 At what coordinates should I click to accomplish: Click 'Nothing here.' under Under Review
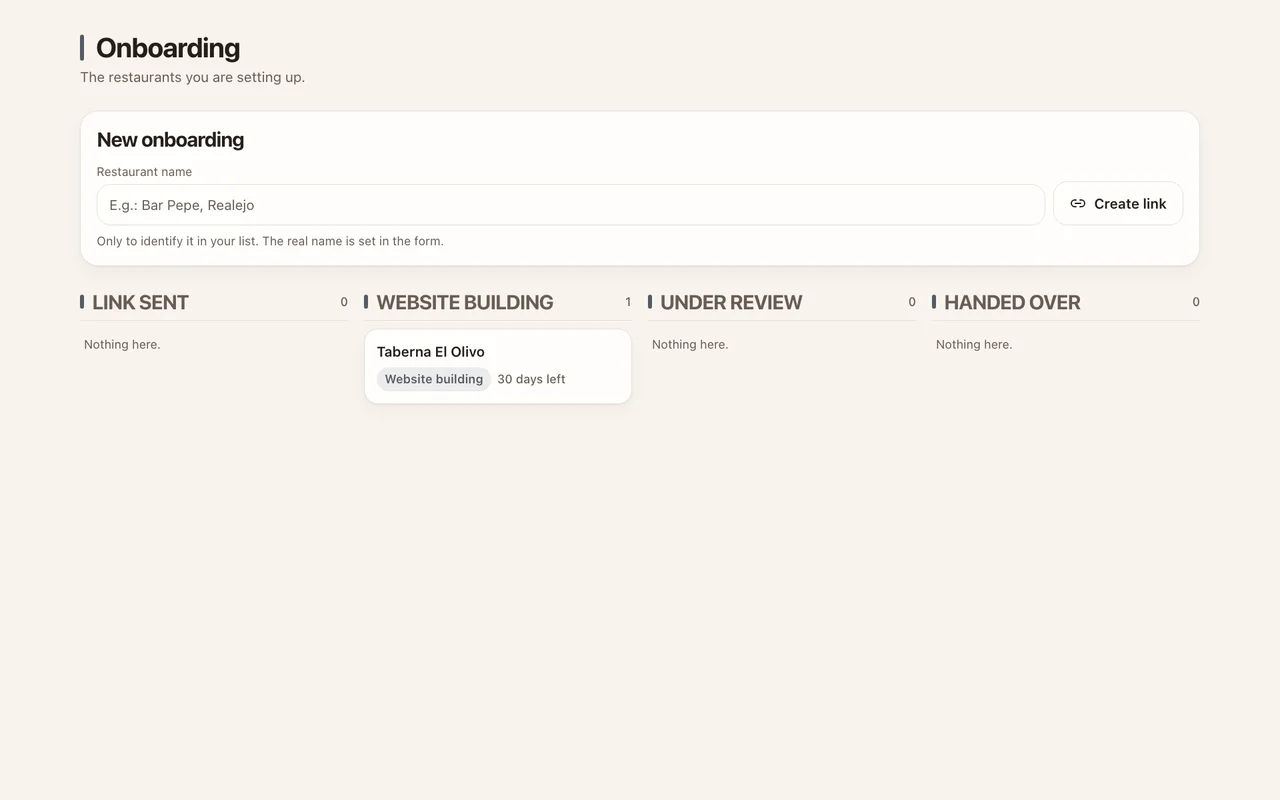(x=690, y=344)
